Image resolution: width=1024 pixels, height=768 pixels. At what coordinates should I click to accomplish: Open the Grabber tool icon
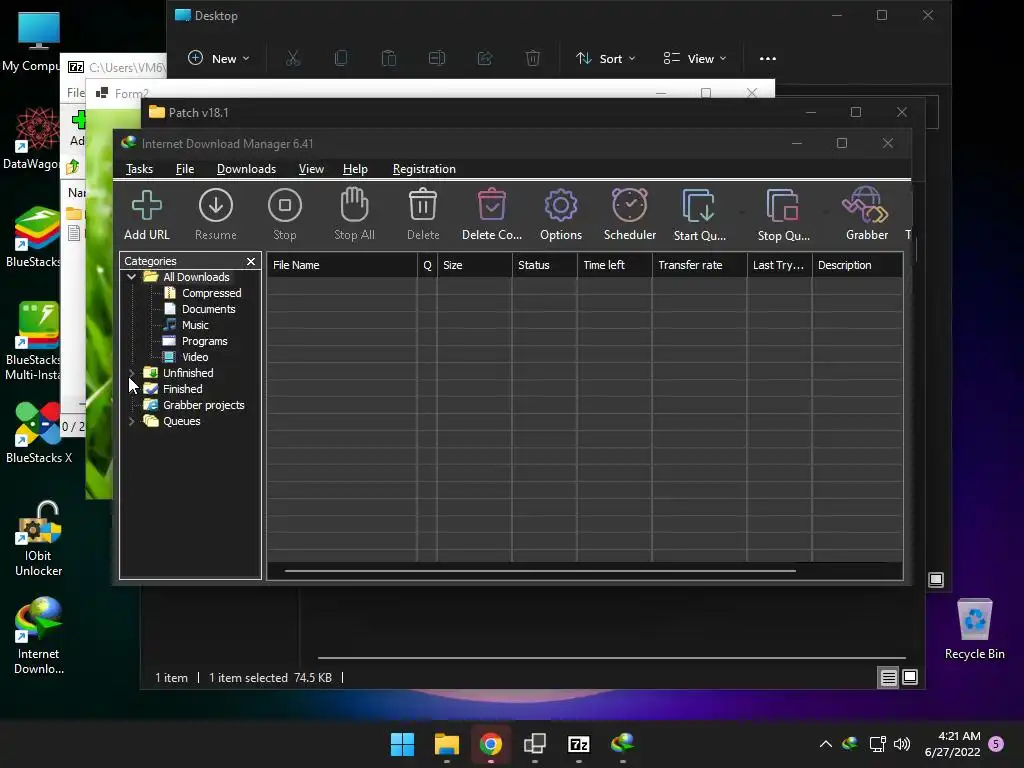pyautogui.click(x=867, y=214)
